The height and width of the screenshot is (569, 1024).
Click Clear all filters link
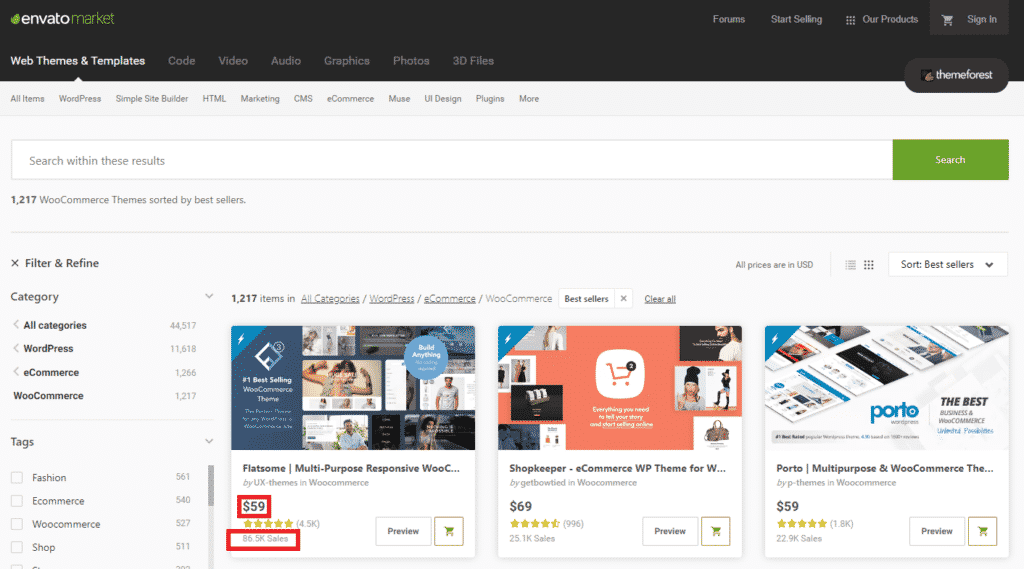(660, 299)
